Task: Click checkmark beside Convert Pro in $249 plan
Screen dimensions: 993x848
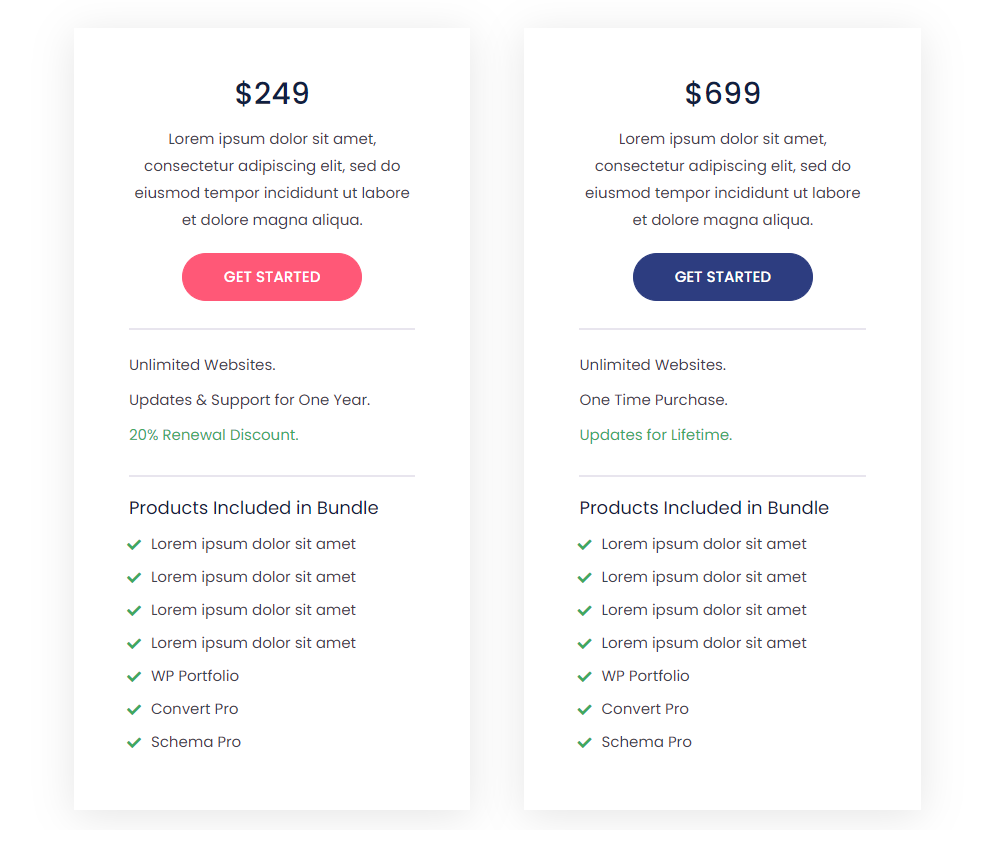Action: tap(134, 709)
